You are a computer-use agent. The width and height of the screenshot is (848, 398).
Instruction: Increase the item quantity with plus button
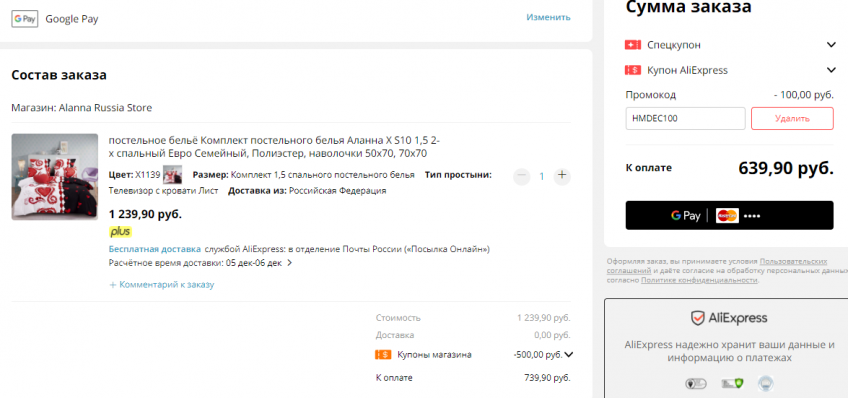coord(562,176)
